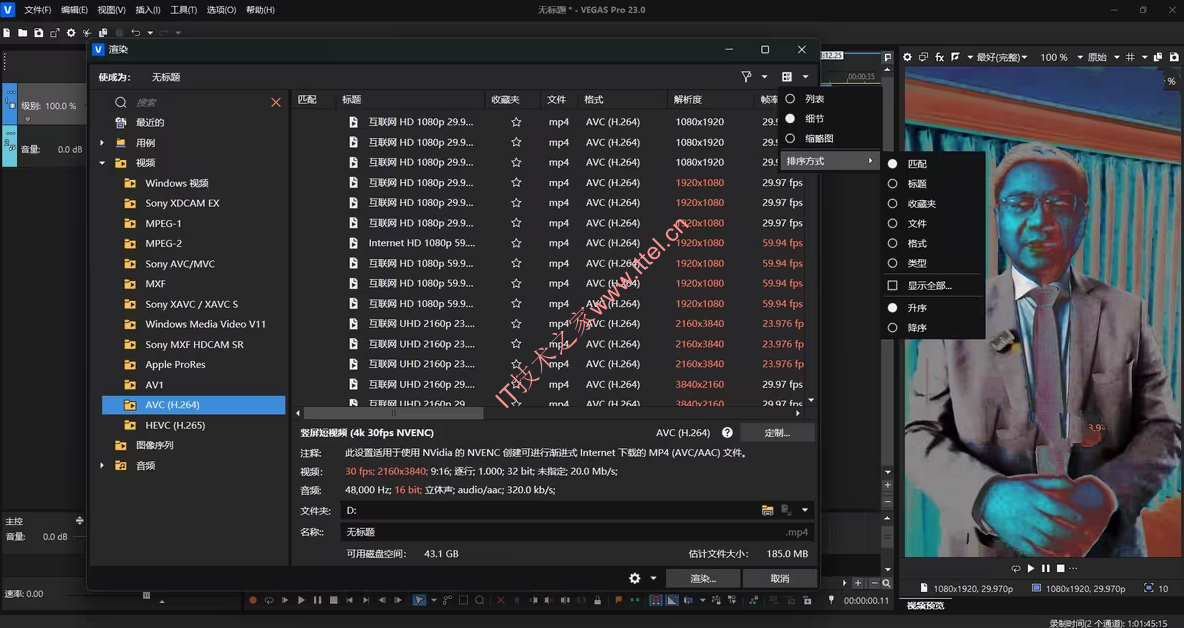Collapse the 视频 folder tree
The height and width of the screenshot is (628, 1184).
[102, 163]
